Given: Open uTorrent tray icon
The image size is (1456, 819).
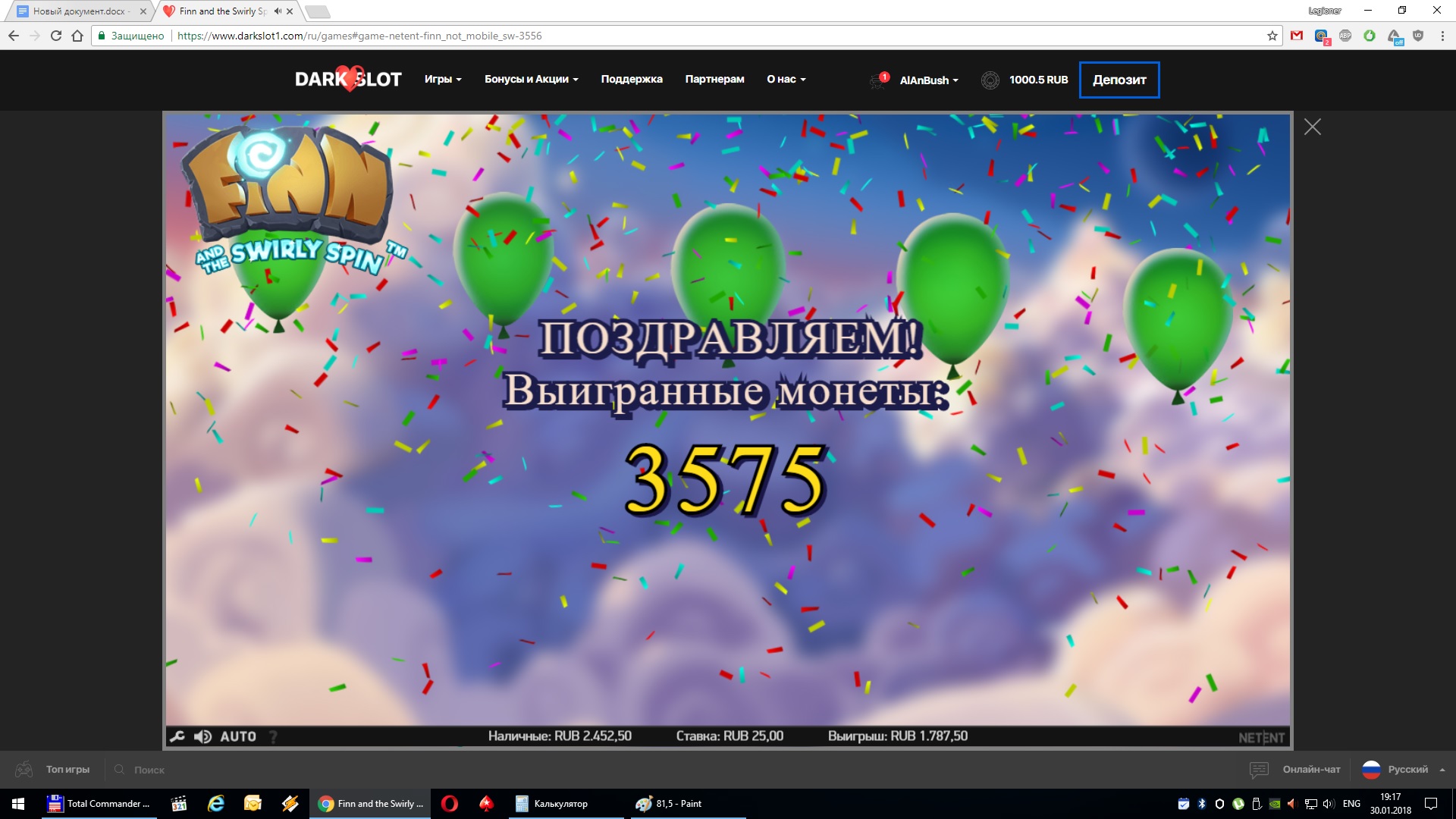Looking at the screenshot, I should click(1238, 804).
